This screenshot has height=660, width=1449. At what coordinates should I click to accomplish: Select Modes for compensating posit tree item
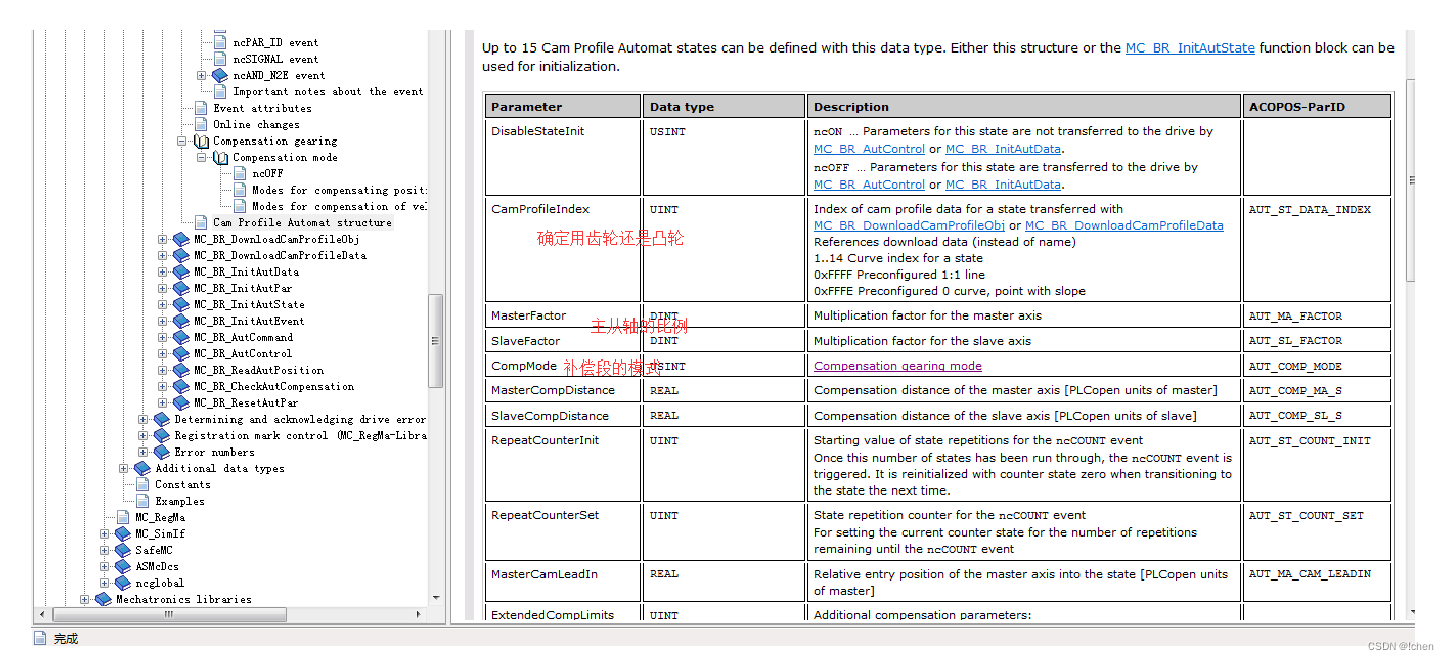point(340,190)
